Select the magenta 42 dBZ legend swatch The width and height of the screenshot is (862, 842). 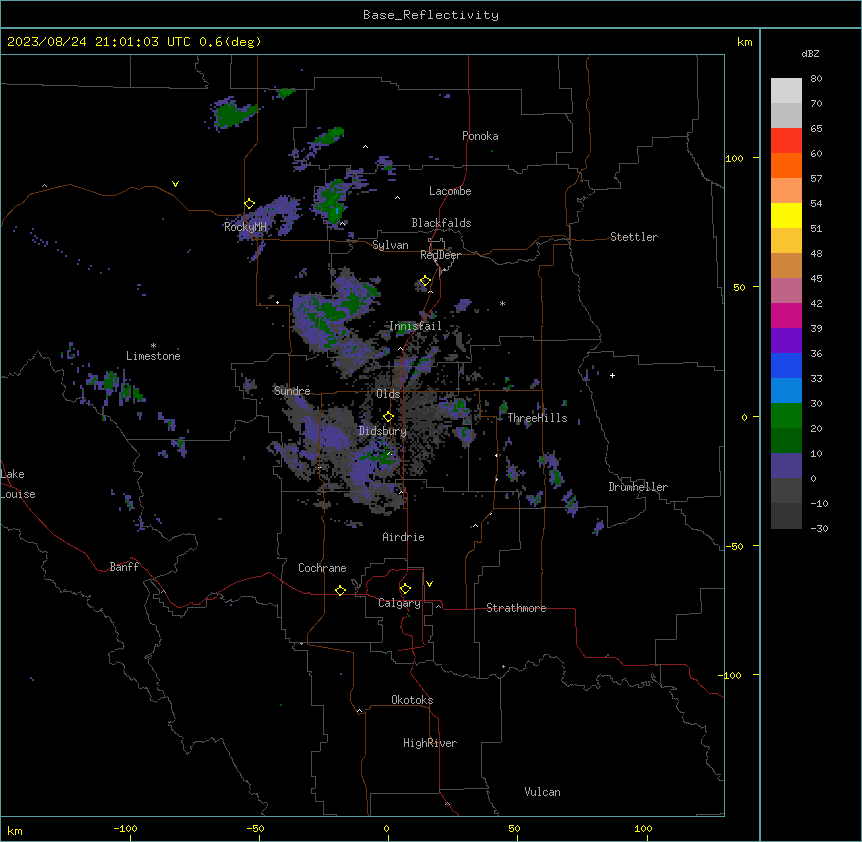[786, 315]
